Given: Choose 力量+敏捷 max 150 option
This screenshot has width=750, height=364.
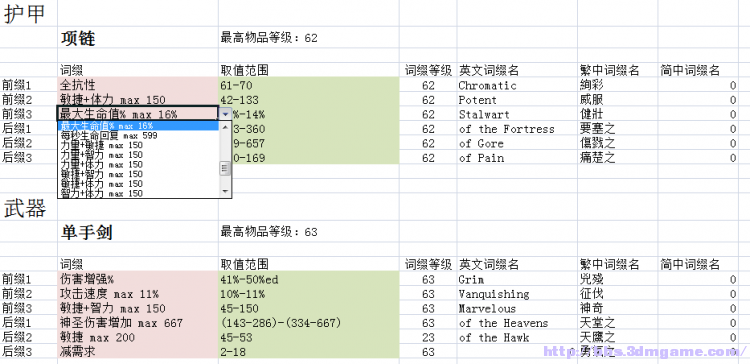Looking at the screenshot, I should tap(139, 145).
